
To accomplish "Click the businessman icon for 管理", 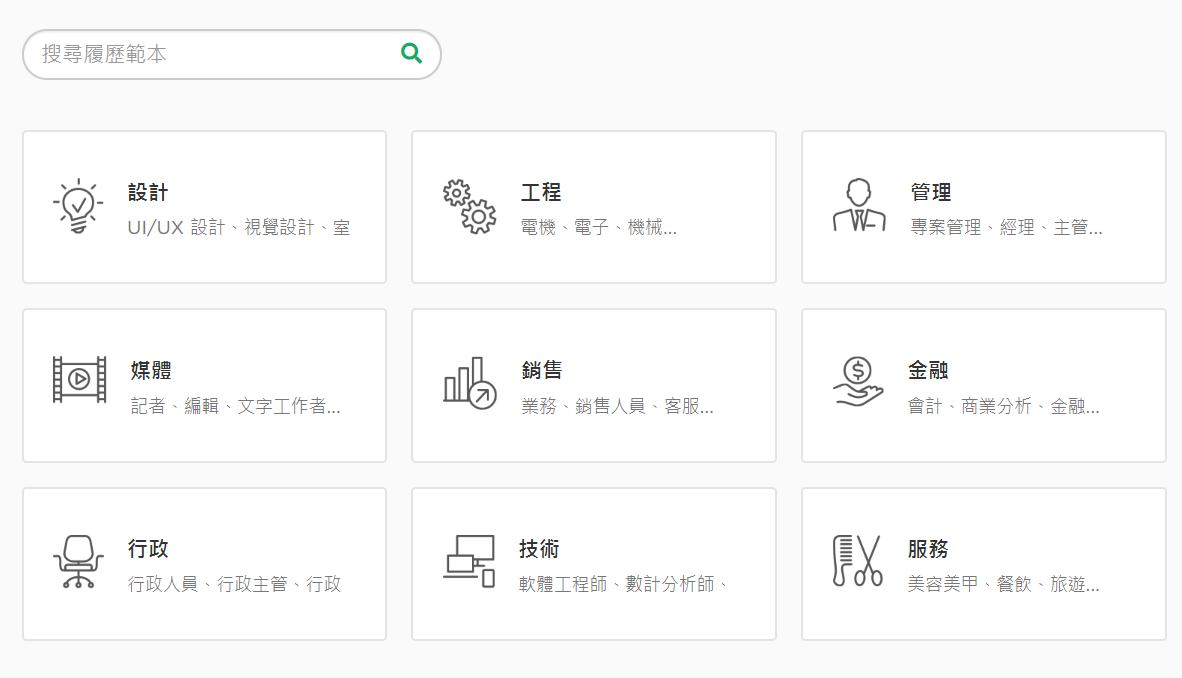I will 859,205.
